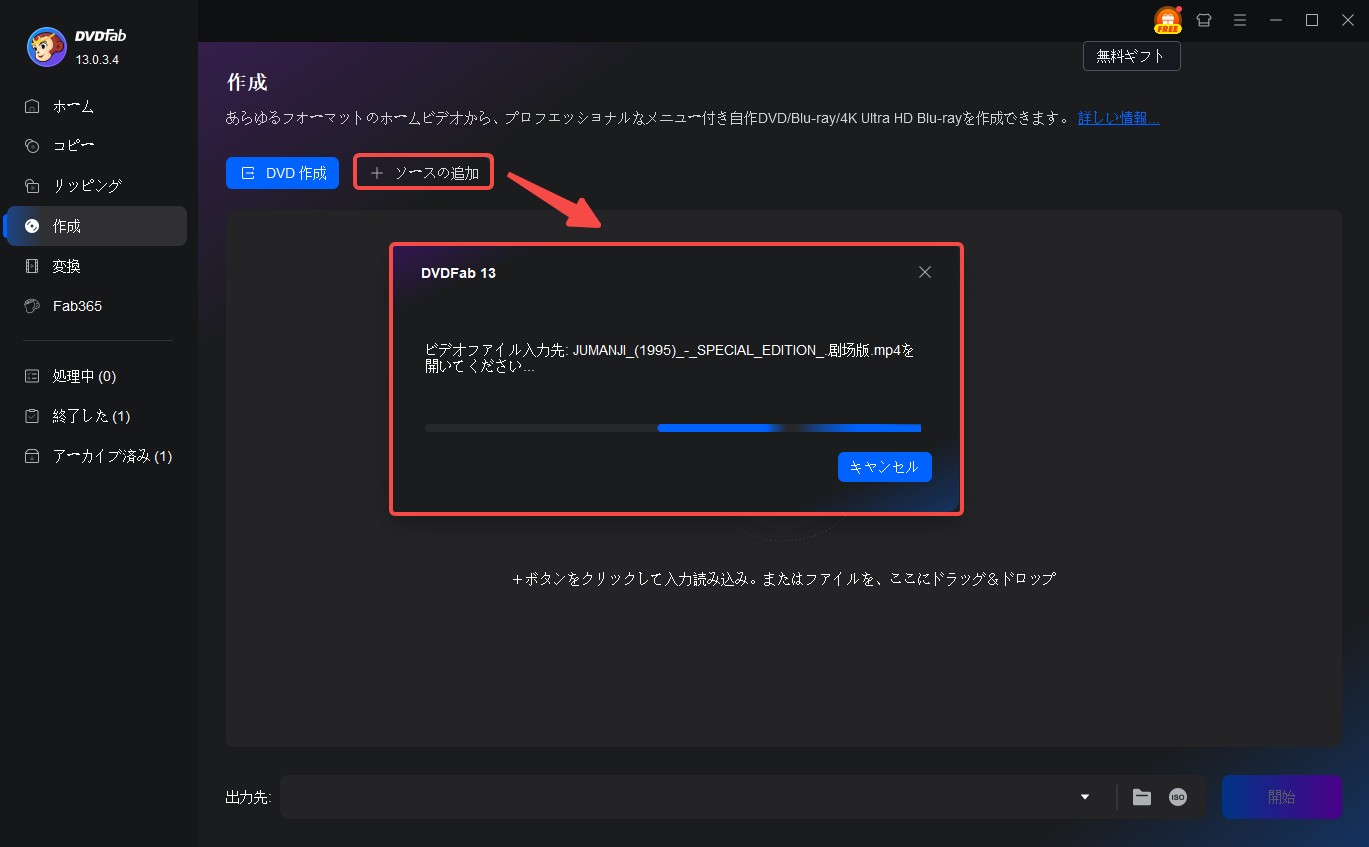Click the ビデオファイル入力先 message text

tap(670, 359)
